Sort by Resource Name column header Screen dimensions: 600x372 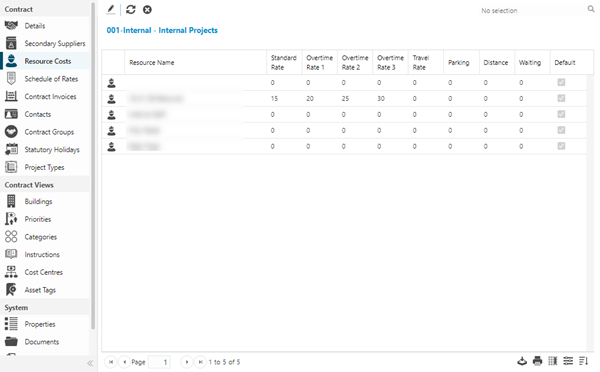click(x=196, y=62)
